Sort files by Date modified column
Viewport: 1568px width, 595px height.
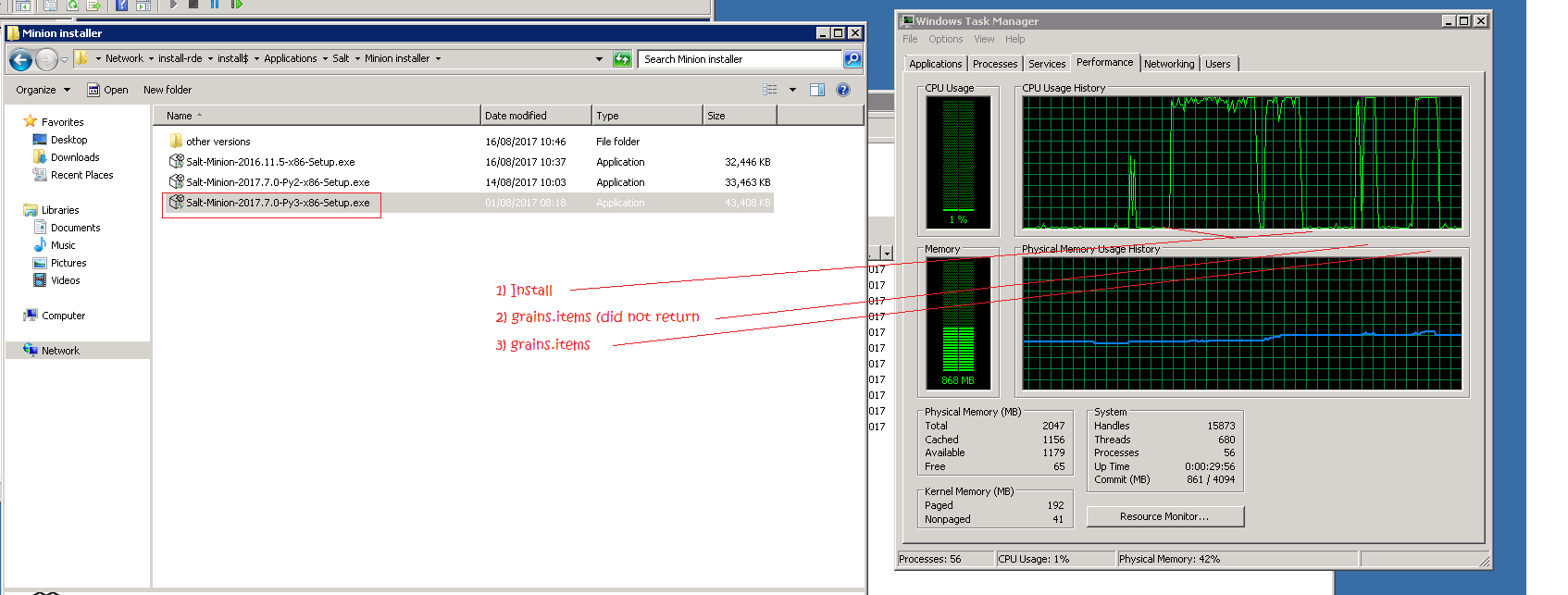tap(536, 116)
